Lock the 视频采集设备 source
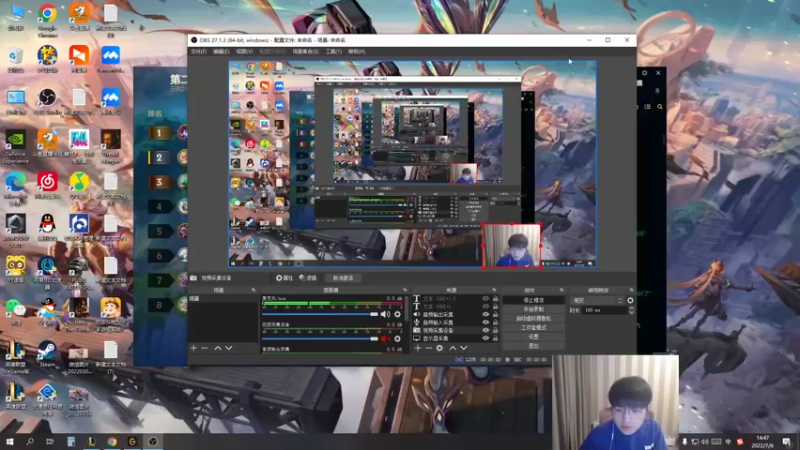 point(495,330)
